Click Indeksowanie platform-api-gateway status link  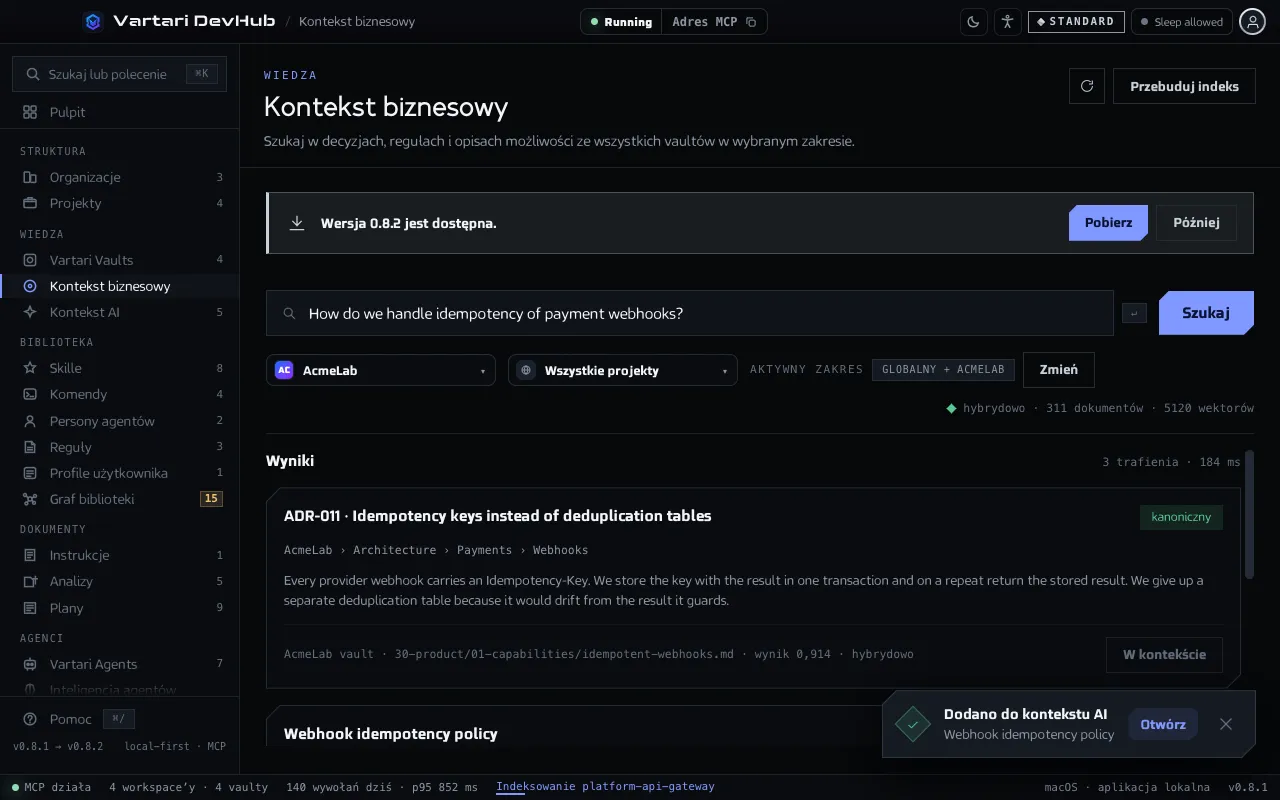pyautogui.click(x=605, y=786)
